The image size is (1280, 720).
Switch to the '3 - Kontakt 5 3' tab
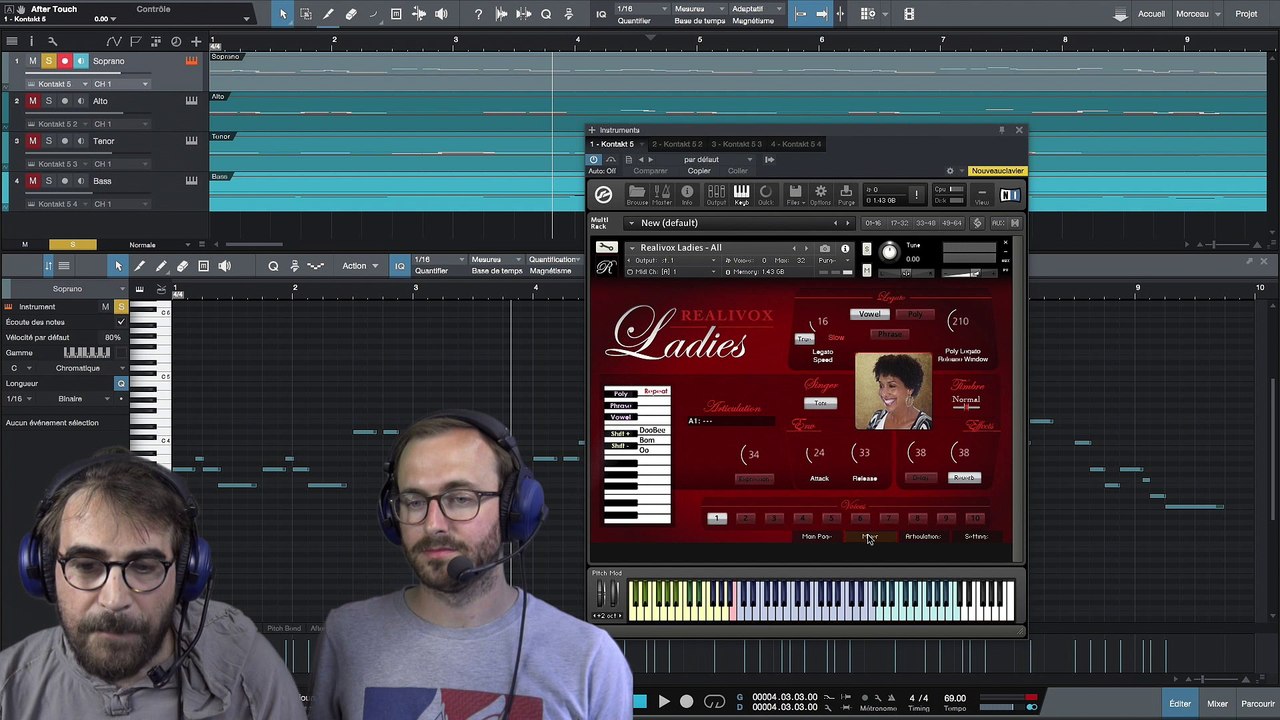(736, 144)
